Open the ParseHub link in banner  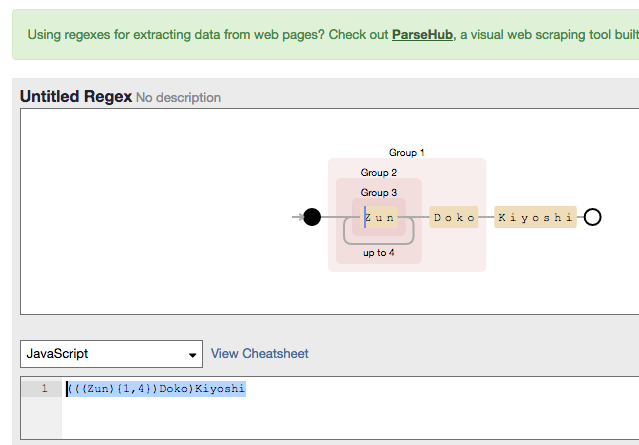click(x=423, y=34)
